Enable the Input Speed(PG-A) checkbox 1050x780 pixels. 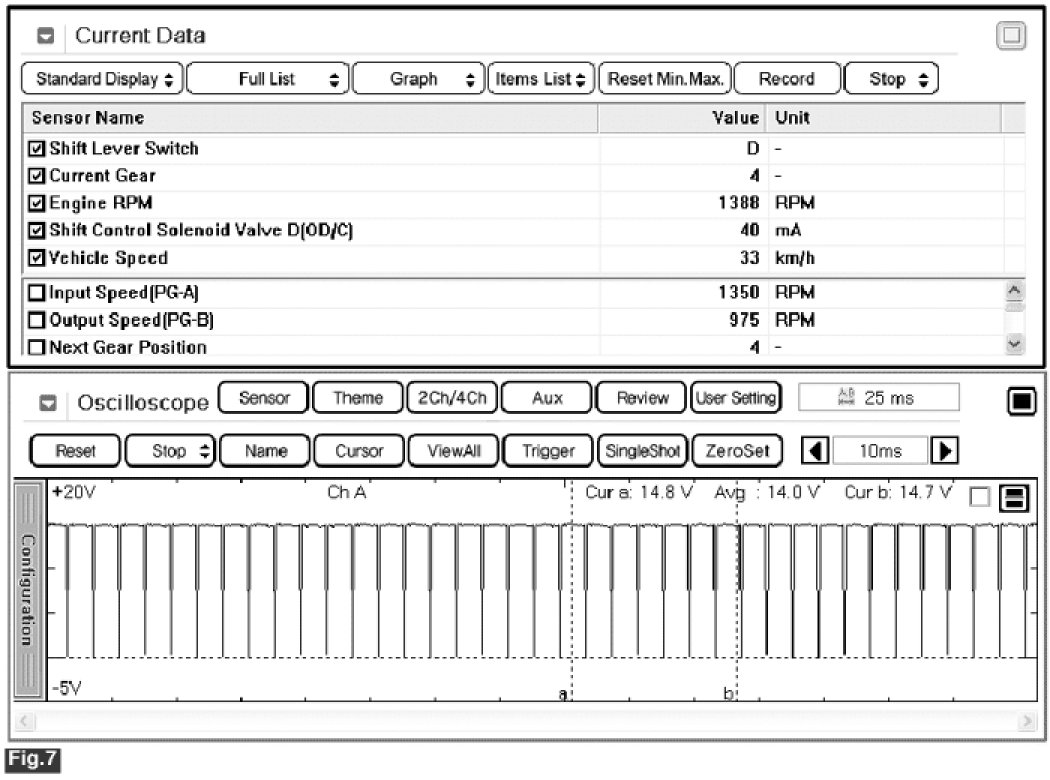pyautogui.click(x=38, y=294)
